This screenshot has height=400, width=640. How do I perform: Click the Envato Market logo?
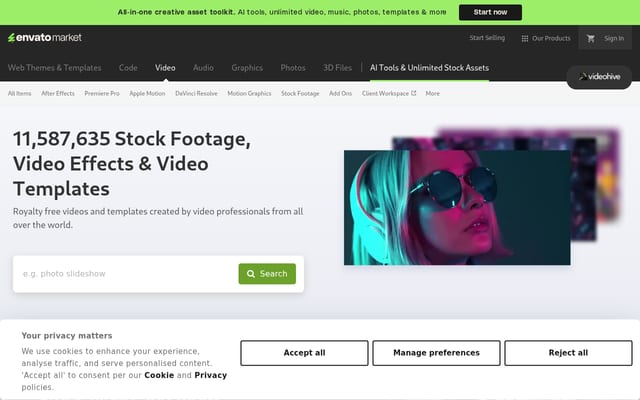[x=45, y=38]
